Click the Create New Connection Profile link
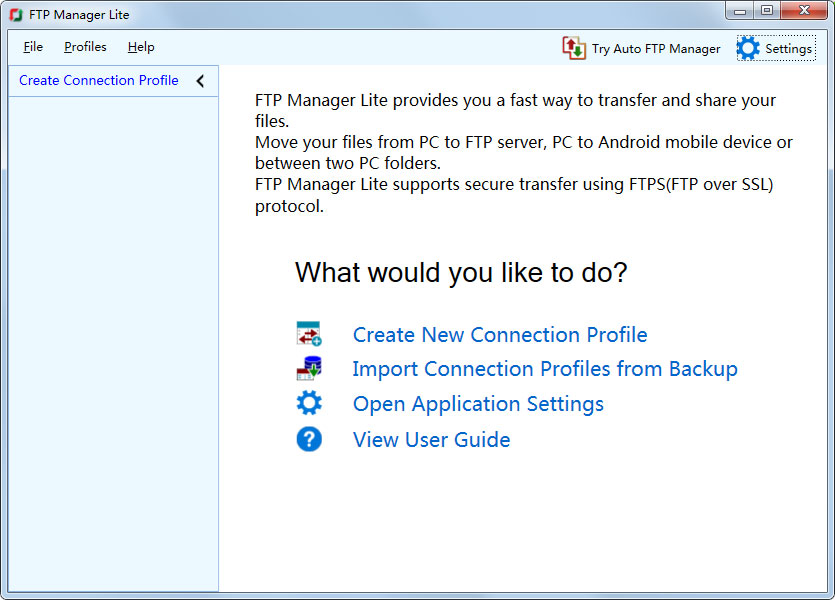This screenshot has height=600, width=835. pyautogui.click(x=500, y=335)
